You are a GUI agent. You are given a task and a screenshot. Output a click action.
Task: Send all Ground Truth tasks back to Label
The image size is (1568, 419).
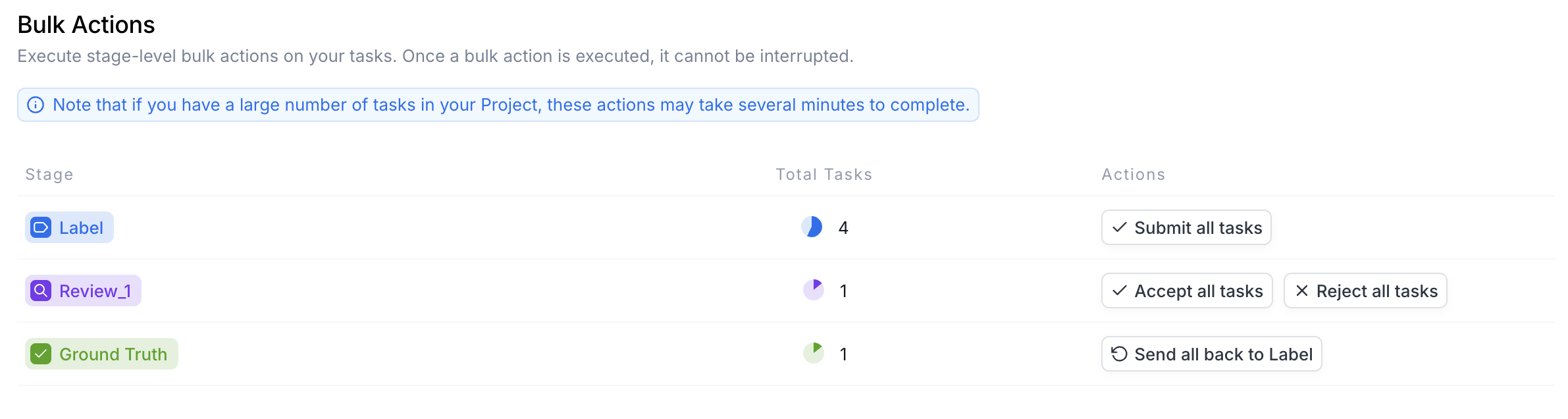point(1212,354)
